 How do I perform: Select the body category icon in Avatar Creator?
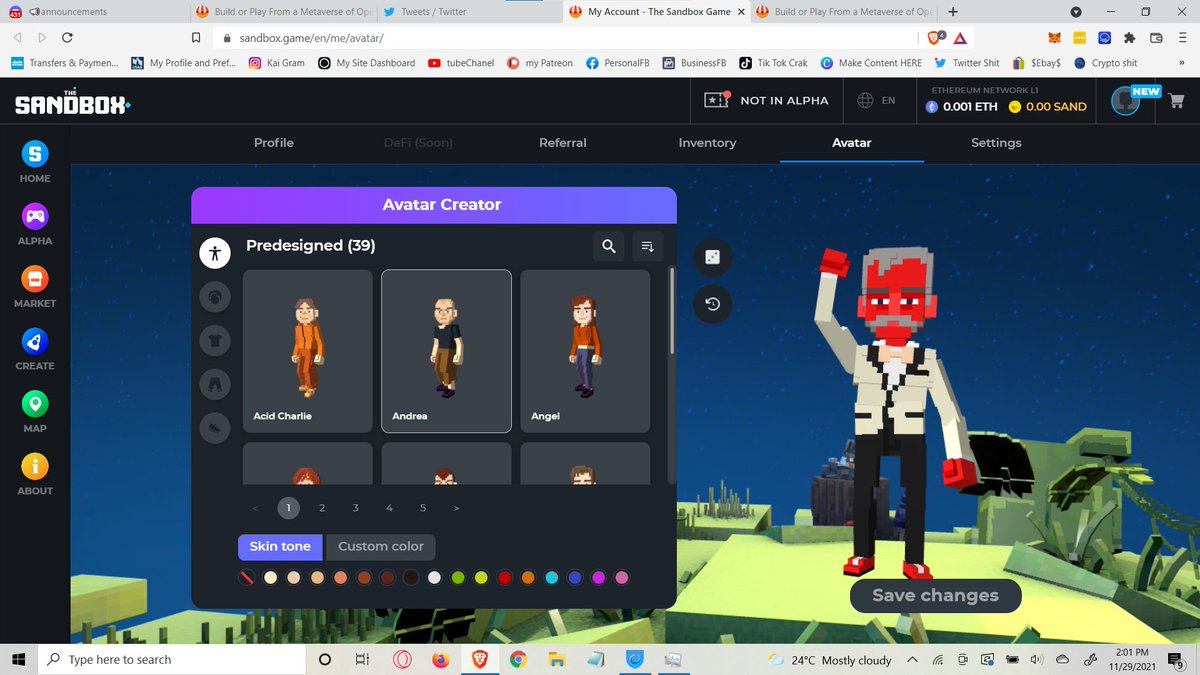coord(215,253)
